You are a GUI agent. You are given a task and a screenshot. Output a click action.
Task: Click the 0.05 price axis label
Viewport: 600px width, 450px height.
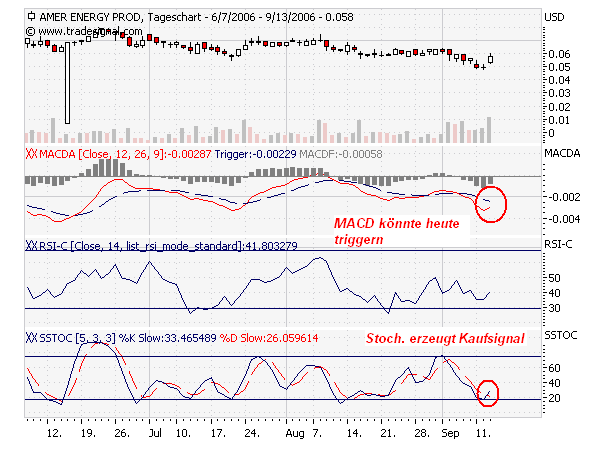pyautogui.click(x=559, y=67)
